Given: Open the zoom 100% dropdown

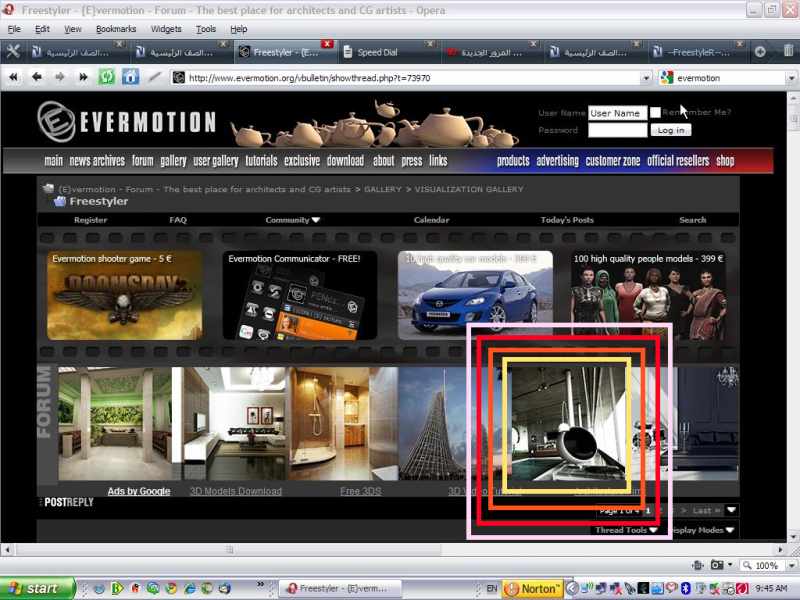Looking at the screenshot, I should click(x=792, y=565).
